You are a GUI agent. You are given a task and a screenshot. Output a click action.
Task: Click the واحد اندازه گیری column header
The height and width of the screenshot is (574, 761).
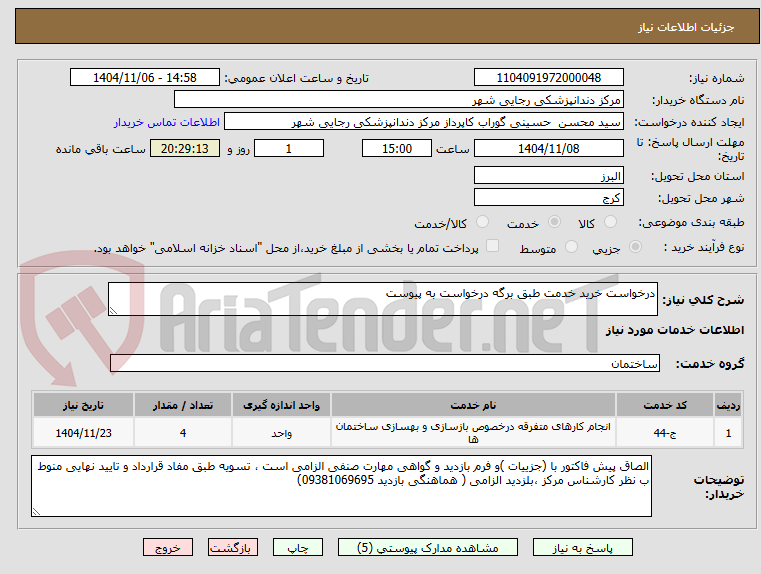tap(281, 405)
